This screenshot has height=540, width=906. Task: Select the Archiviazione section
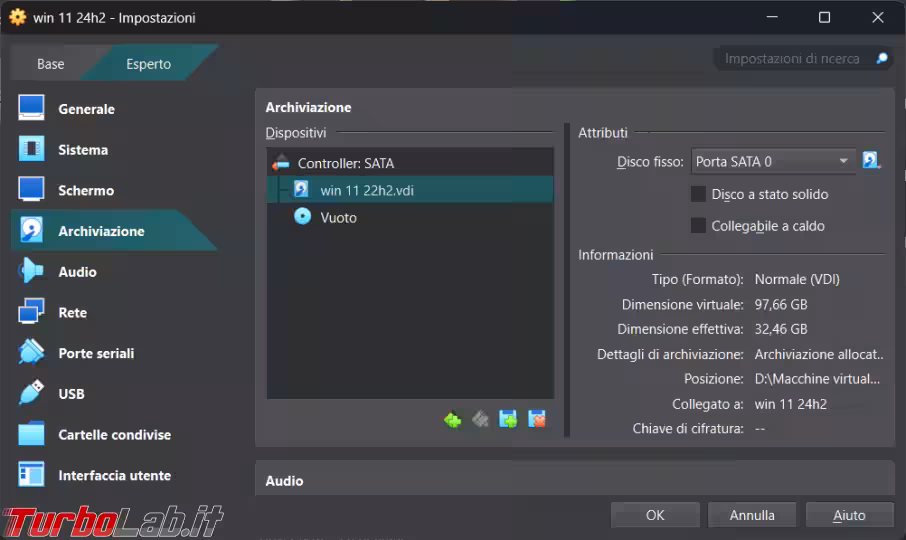(113, 230)
